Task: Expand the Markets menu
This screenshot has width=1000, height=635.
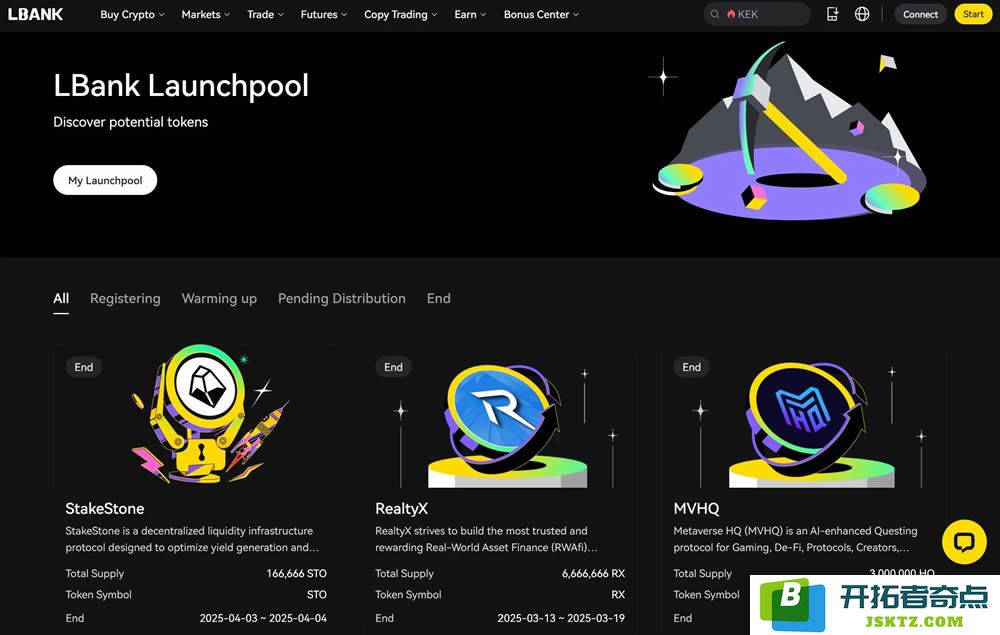Action: pyautogui.click(x=205, y=14)
